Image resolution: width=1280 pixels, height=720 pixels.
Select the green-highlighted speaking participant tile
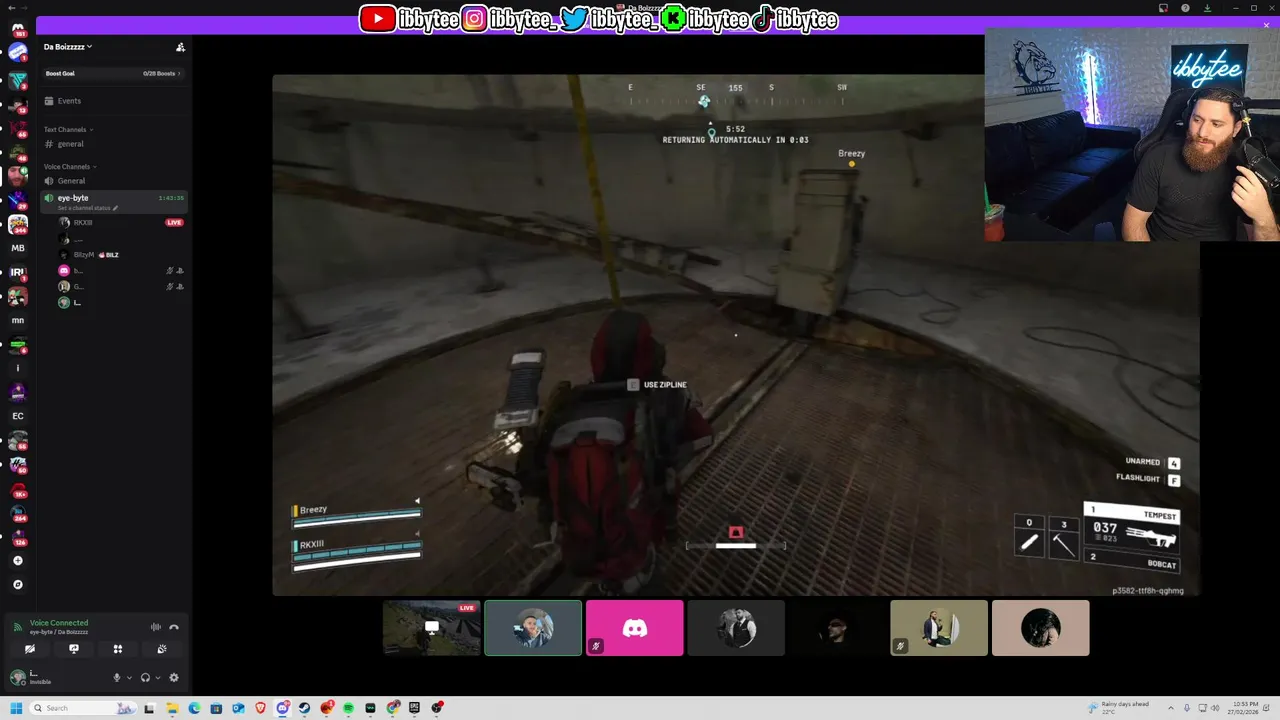coord(533,628)
